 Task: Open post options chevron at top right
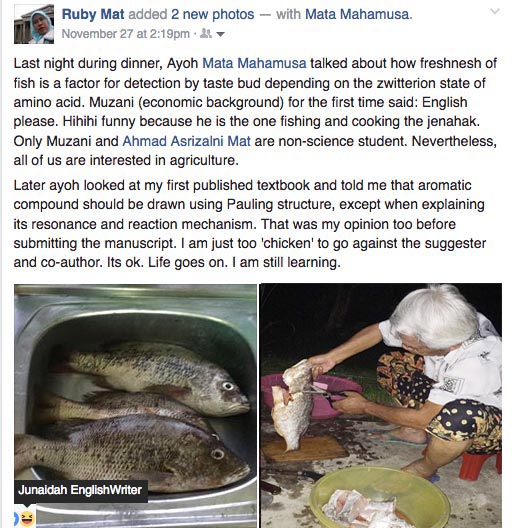(x=494, y=11)
